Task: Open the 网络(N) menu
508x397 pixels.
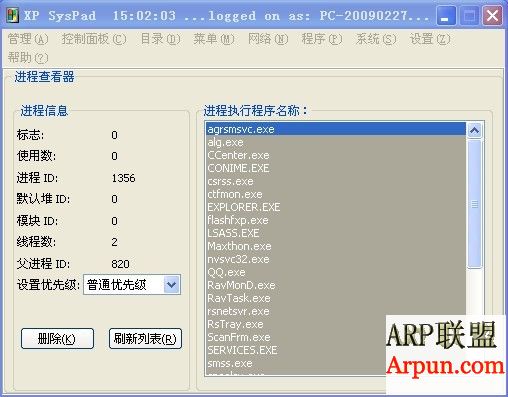Action: (x=268, y=39)
